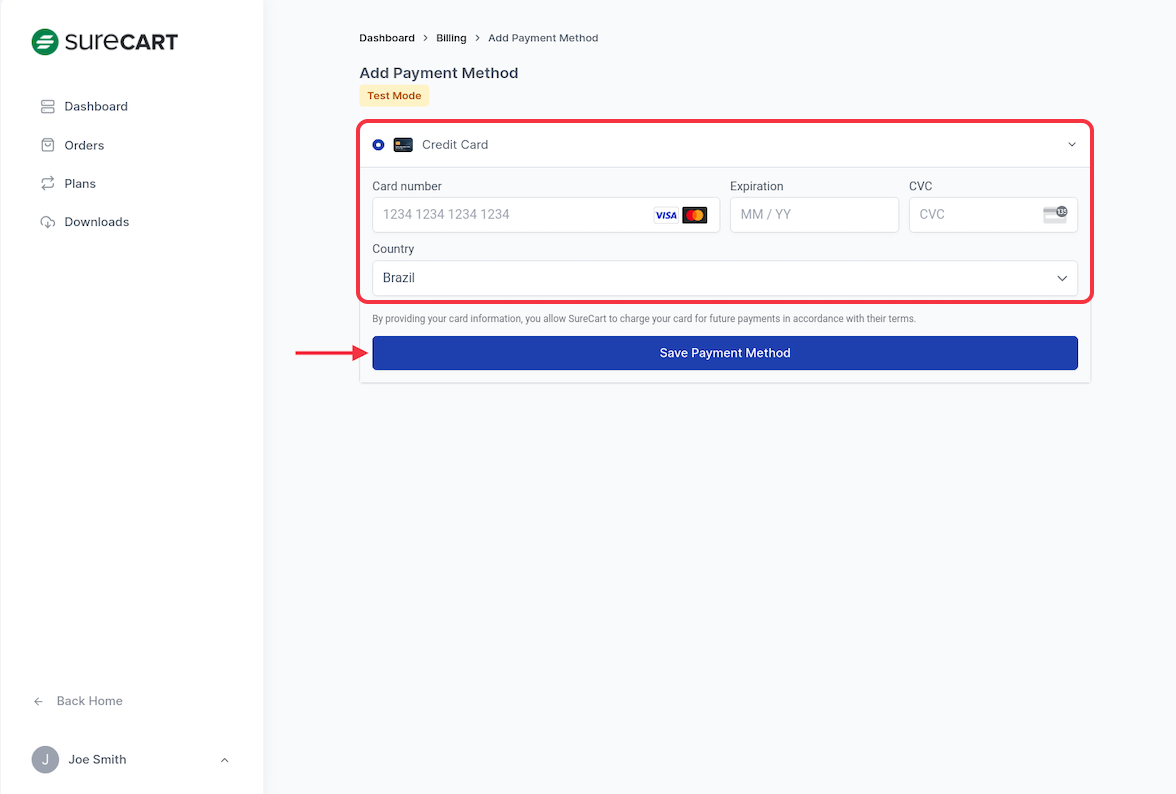Click the Billing breadcrumb link
This screenshot has width=1176, height=794.
pyautogui.click(x=451, y=38)
